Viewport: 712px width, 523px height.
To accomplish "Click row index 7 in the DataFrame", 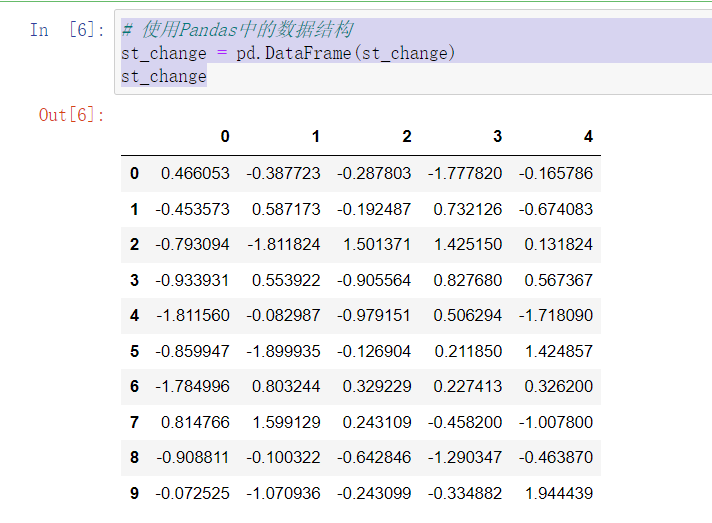I will point(134,422).
